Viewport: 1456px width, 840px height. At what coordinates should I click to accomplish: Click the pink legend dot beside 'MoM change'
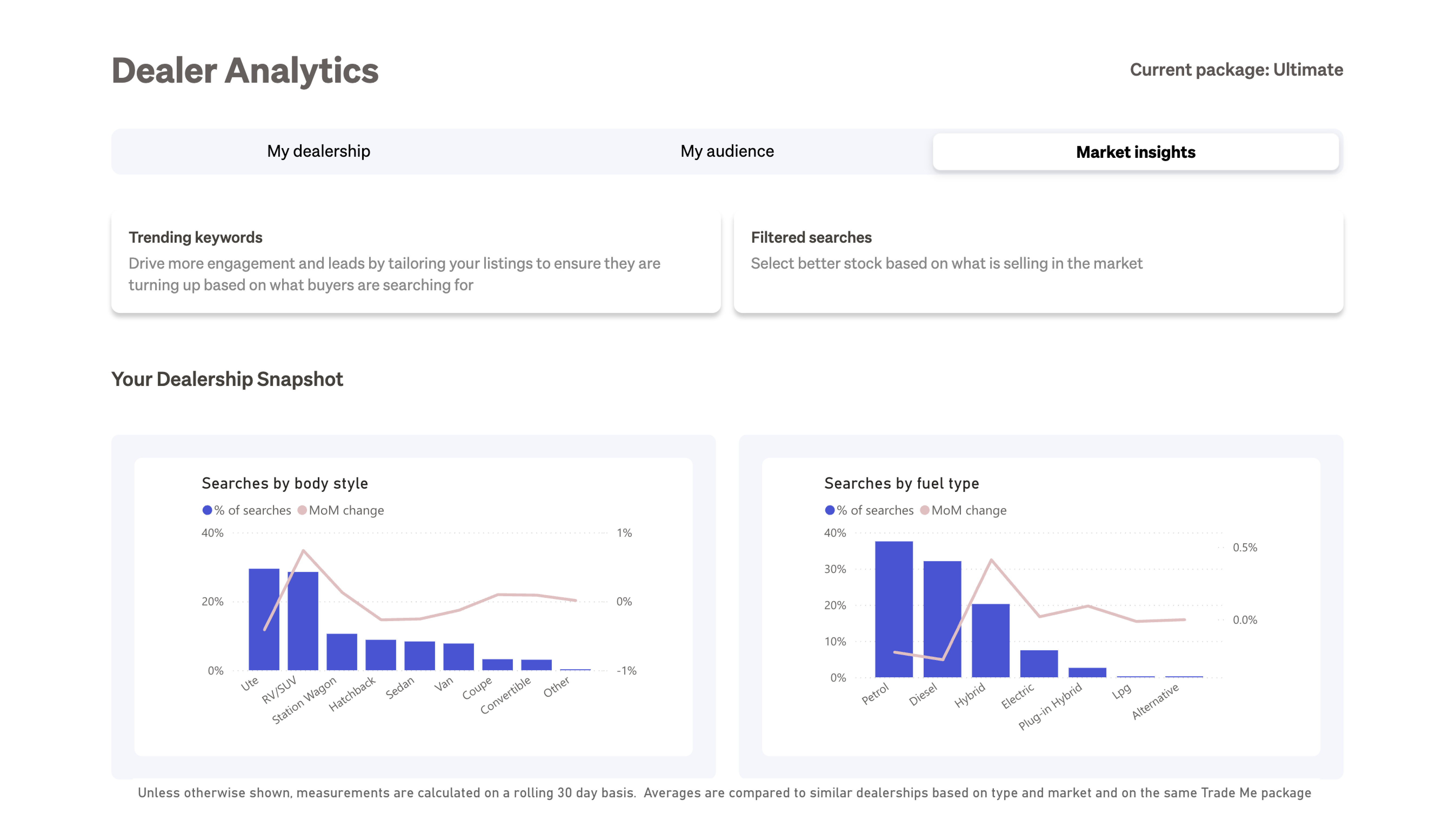[x=302, y=510]
